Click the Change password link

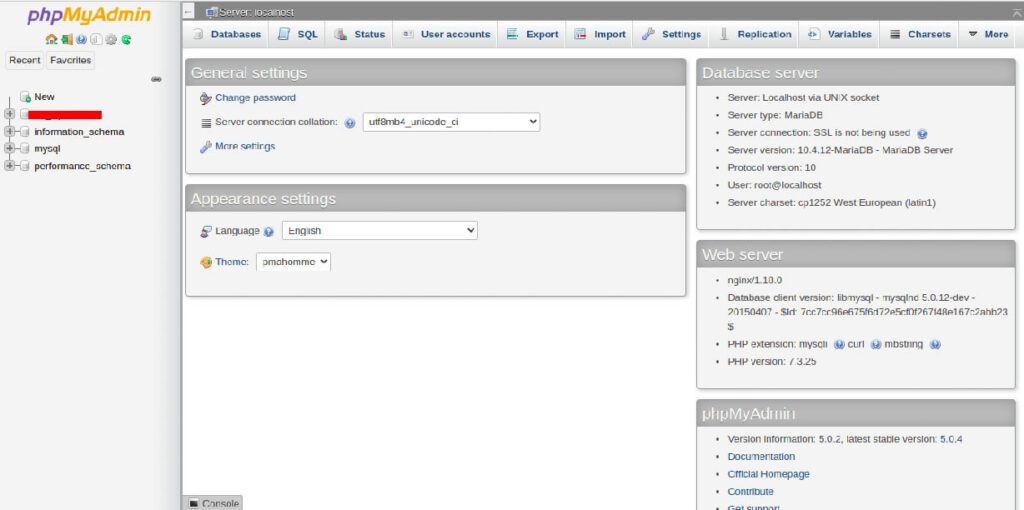tap(255, 98)
